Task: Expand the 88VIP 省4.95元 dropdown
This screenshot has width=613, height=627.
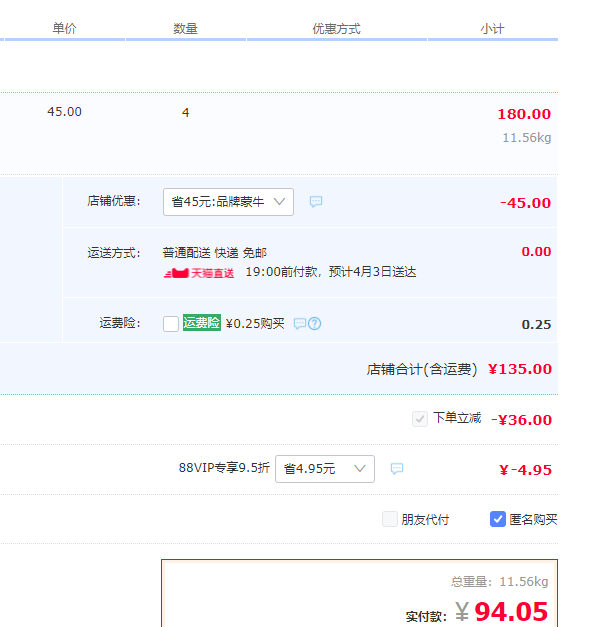Action: click(x=324, y=469)
